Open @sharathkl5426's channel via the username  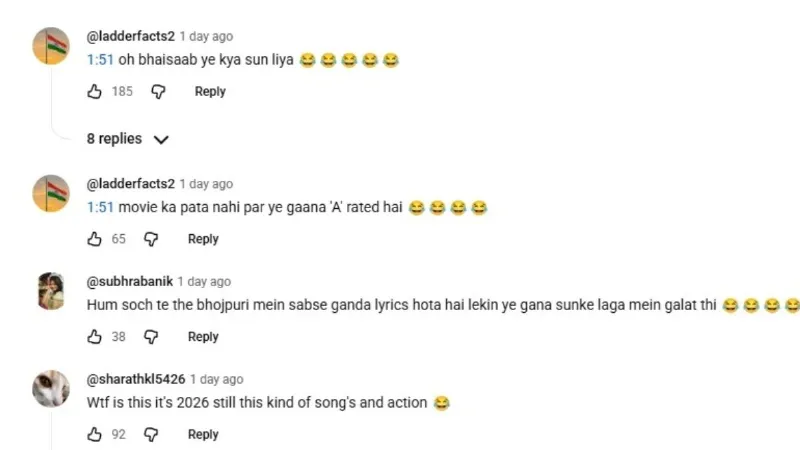(135, 380)
